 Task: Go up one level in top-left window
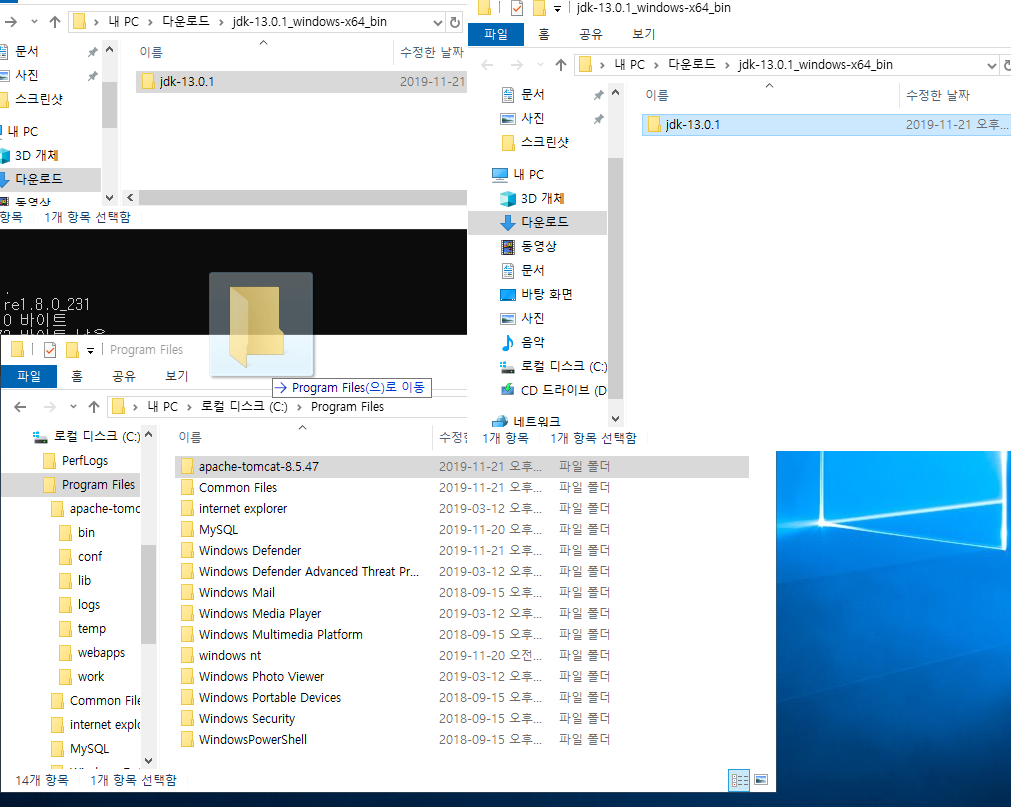pos(55,22)
